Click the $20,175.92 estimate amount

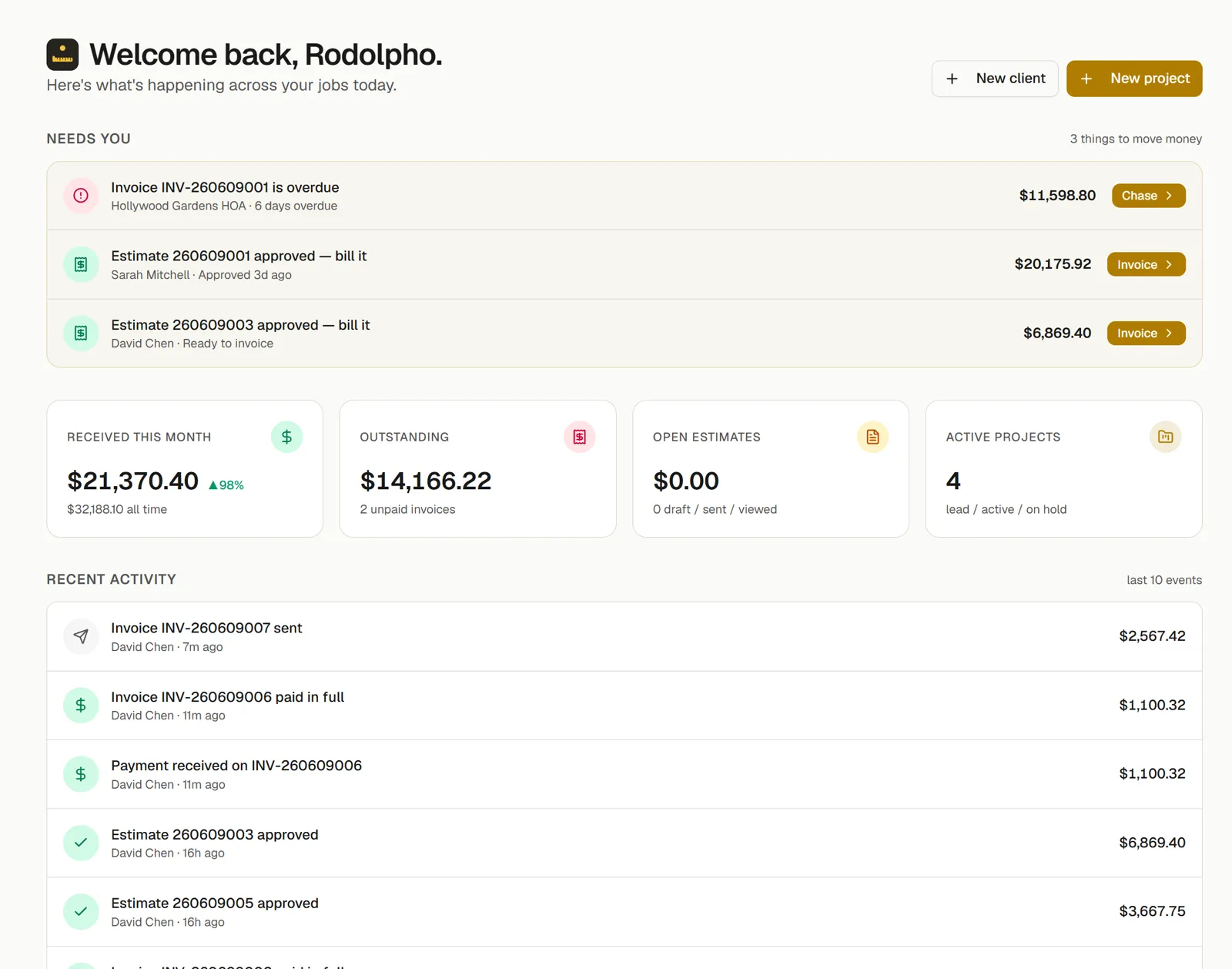(1053, 264)
